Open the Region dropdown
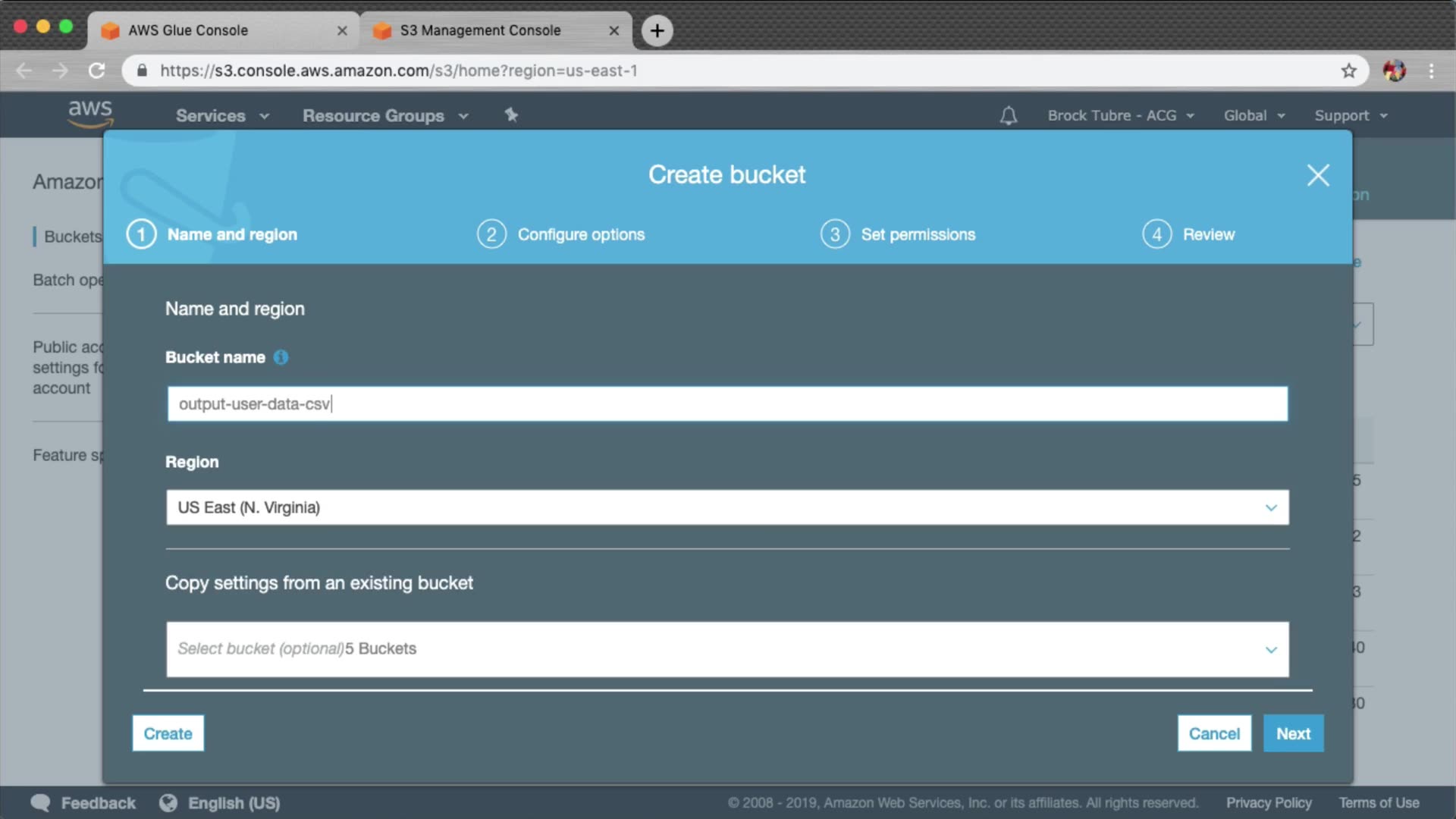The width and height of the screenshot is (1456, 819). (726, 507)
